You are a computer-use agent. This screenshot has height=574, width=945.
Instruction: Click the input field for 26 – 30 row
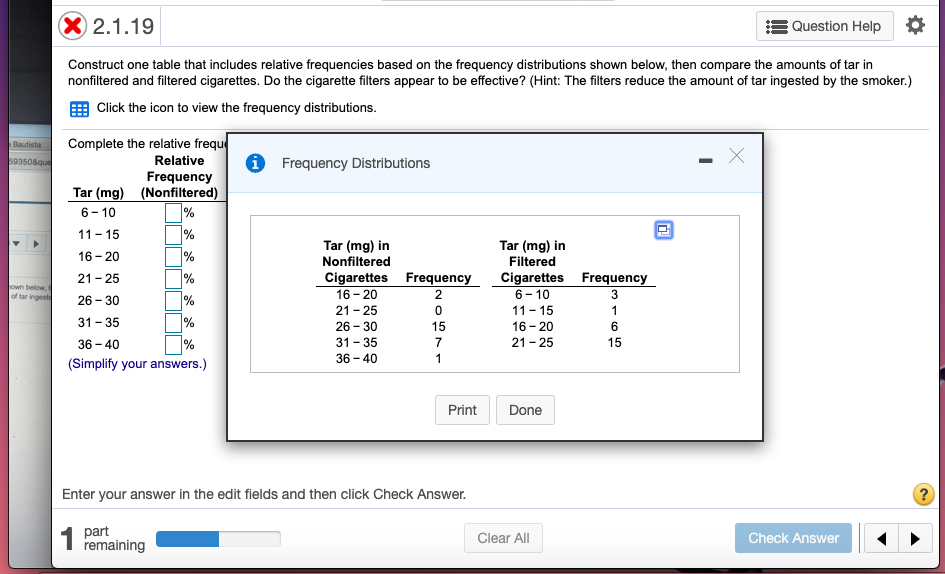pos(174,301)
